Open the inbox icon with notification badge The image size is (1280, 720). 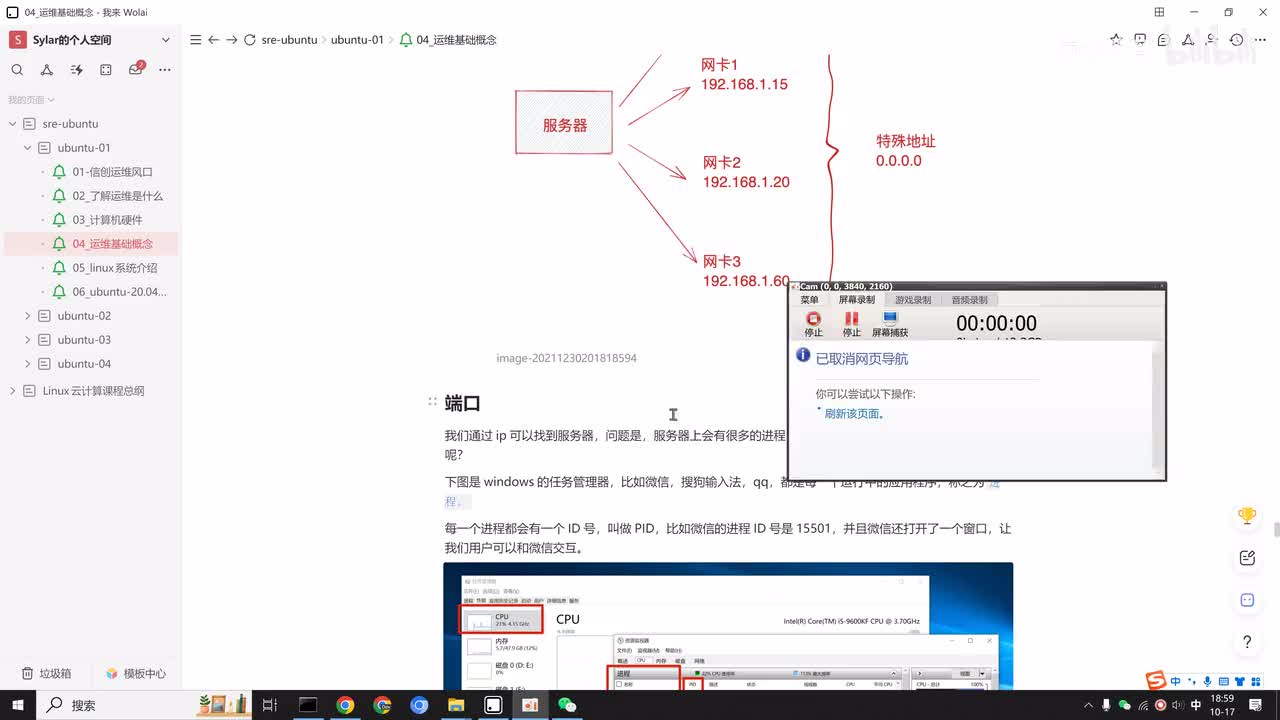click(x=136, y=69)
